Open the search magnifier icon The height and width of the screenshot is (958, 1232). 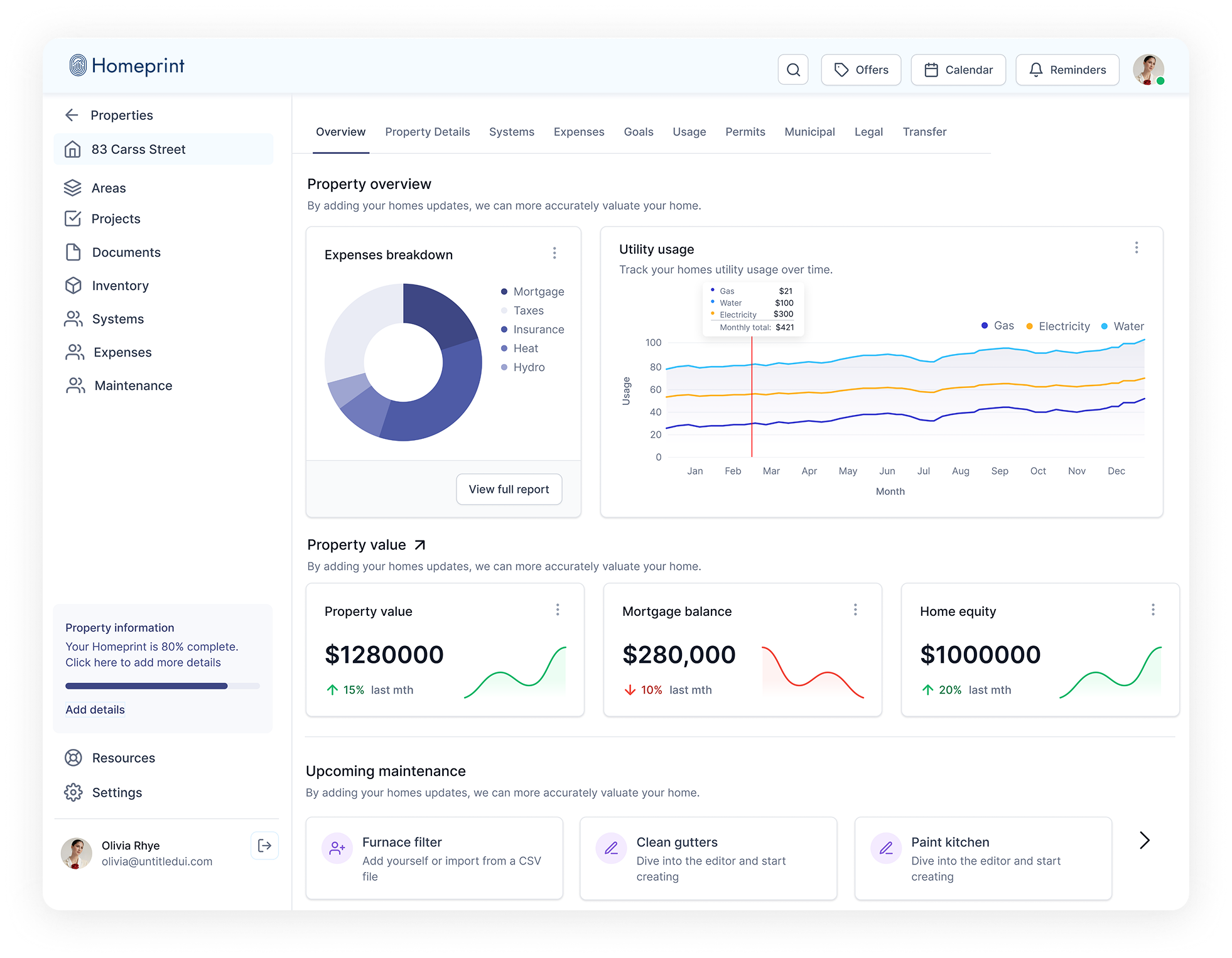pos(793,70)
